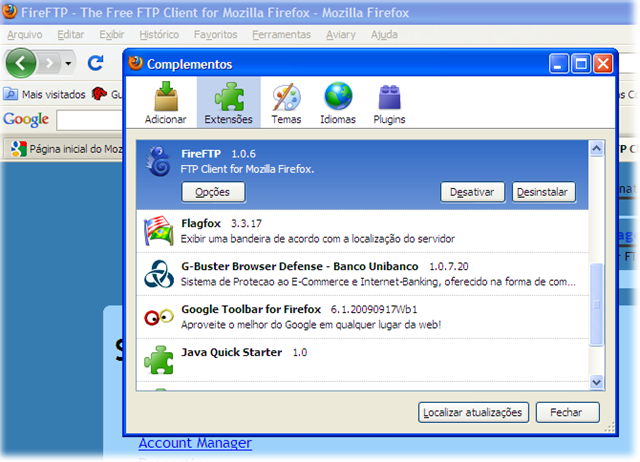Click the extensions list scroll down arrow
Image resolution: width=640 pixels, height=462 pixels.
[596, 382]
